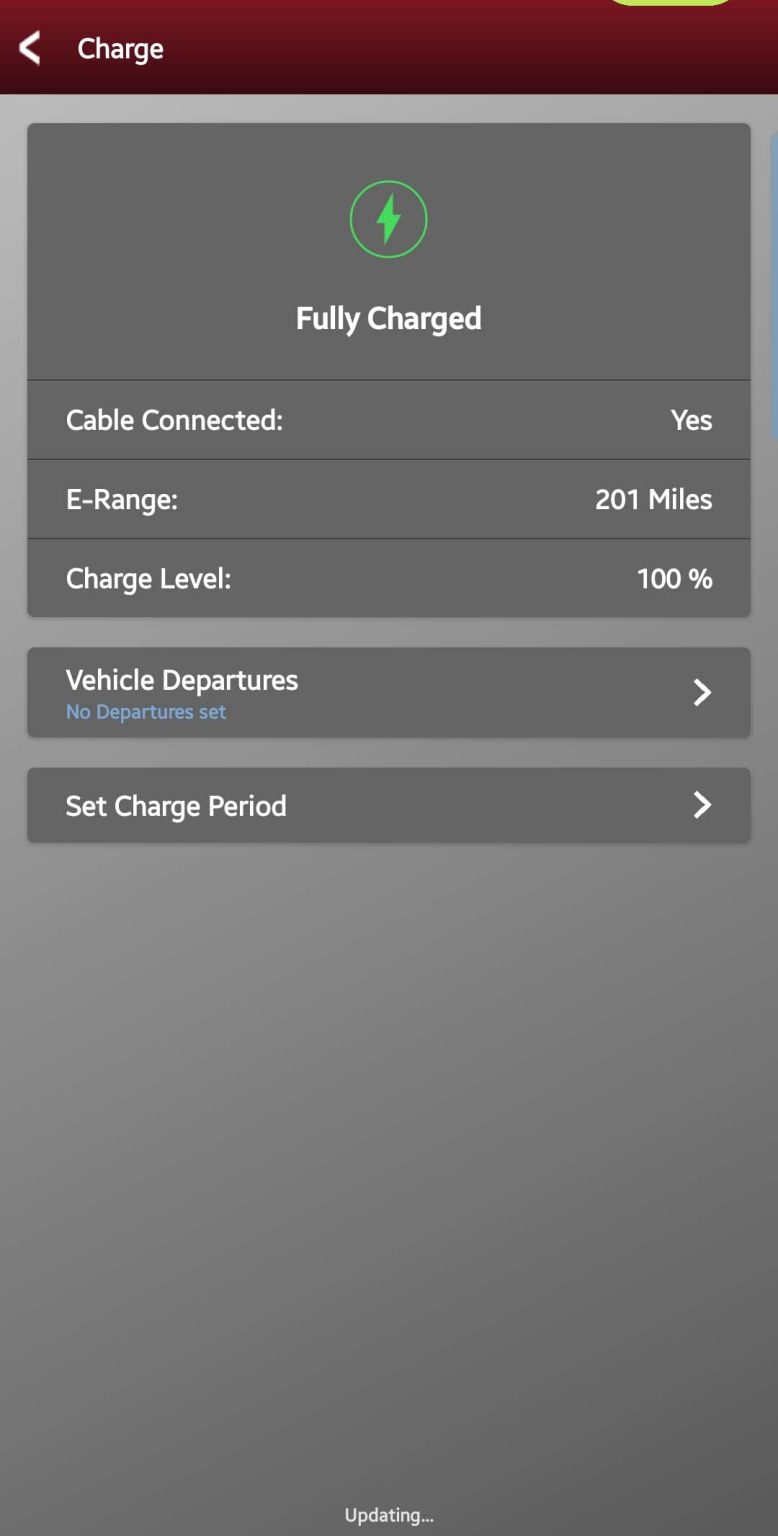Open the Vehicle Departures menu row
This screenshot has height=1536, width=778.
click(388, 692)
